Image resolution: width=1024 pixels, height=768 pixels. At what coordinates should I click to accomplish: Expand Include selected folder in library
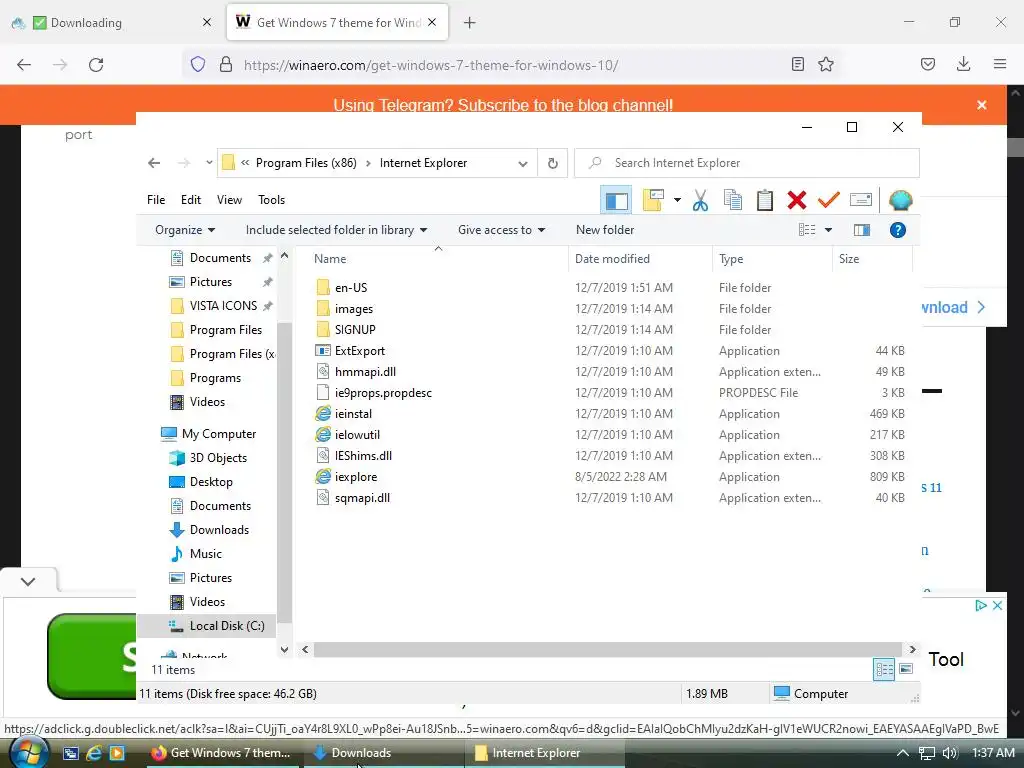[x=336, y=230]
